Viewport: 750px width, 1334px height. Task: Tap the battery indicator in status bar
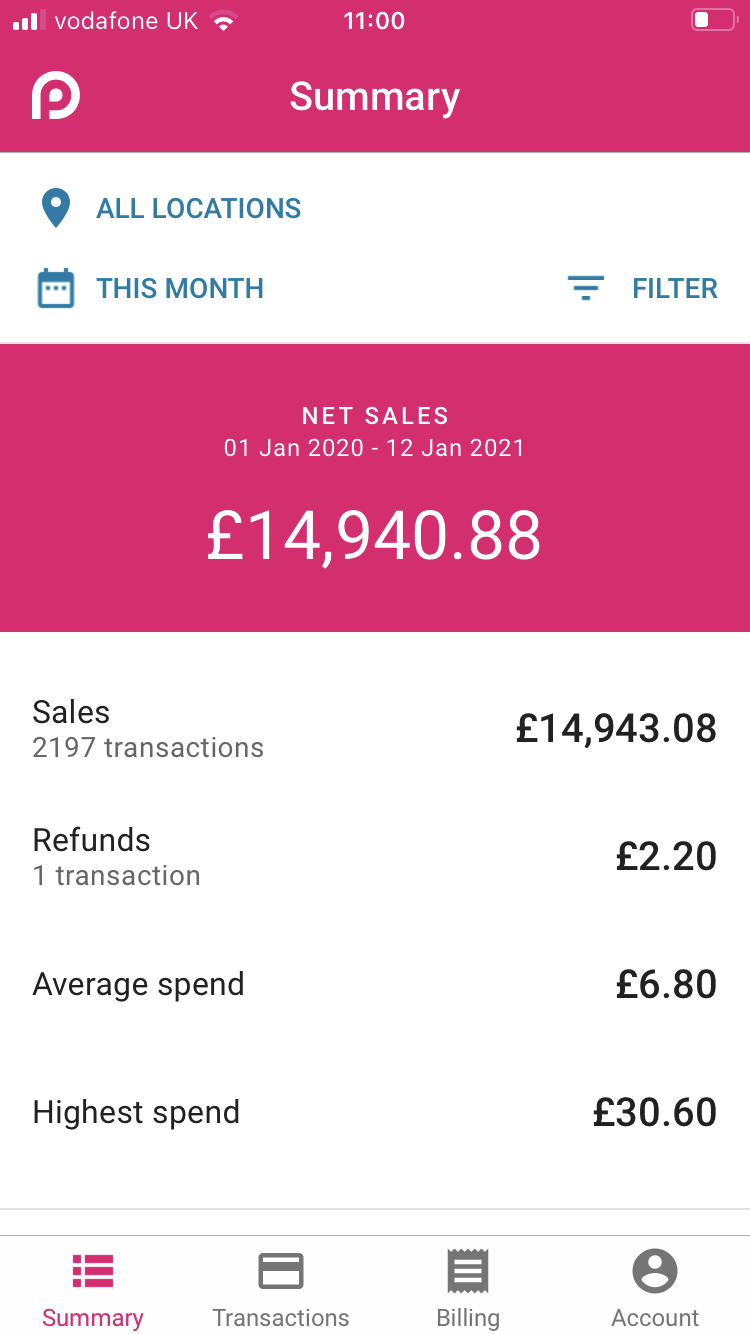click(x=713, y=20)
